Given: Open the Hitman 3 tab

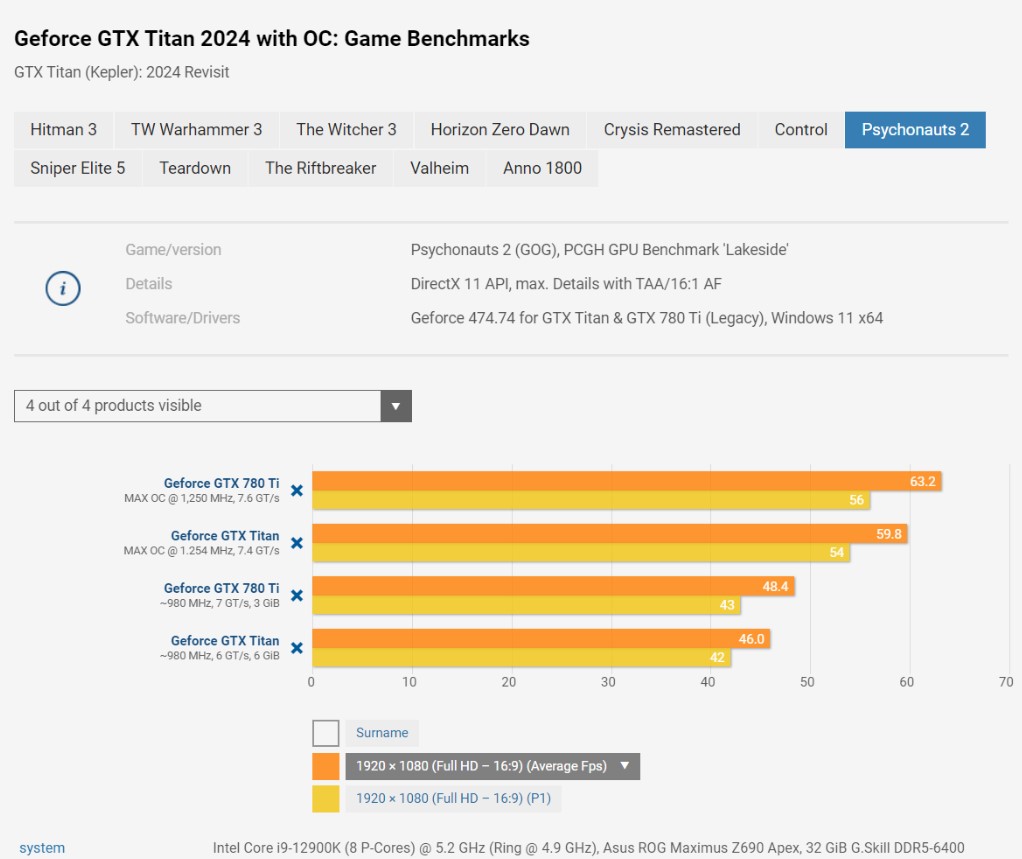Looking at the screenshot, I should [63, 130].
